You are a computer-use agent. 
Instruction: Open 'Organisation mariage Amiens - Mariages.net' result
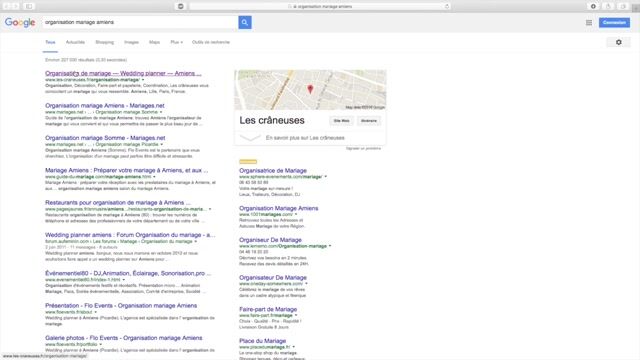(x=105, y=106)
